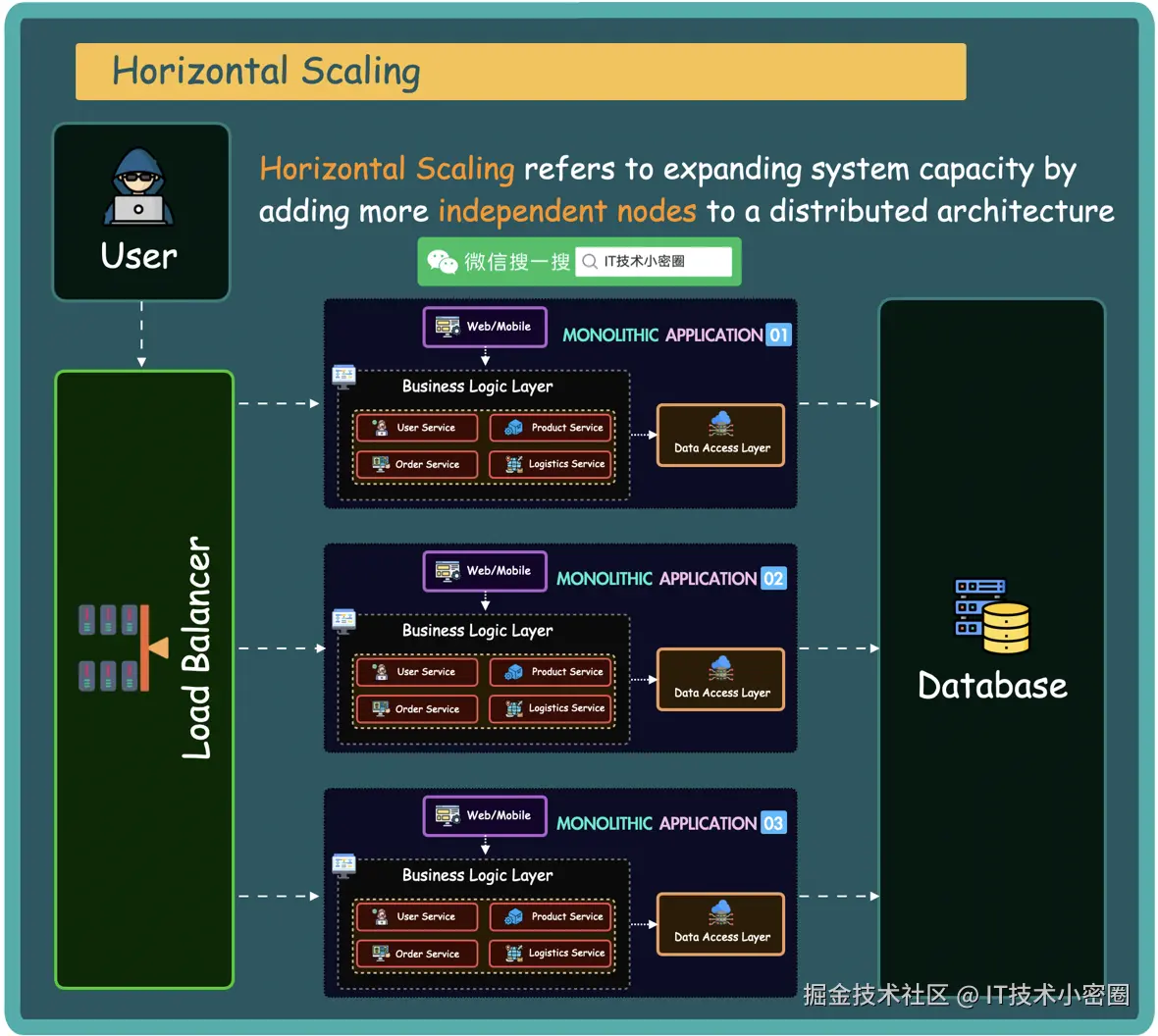Click the hooded User icon with laptop

(x=138, y=188)
